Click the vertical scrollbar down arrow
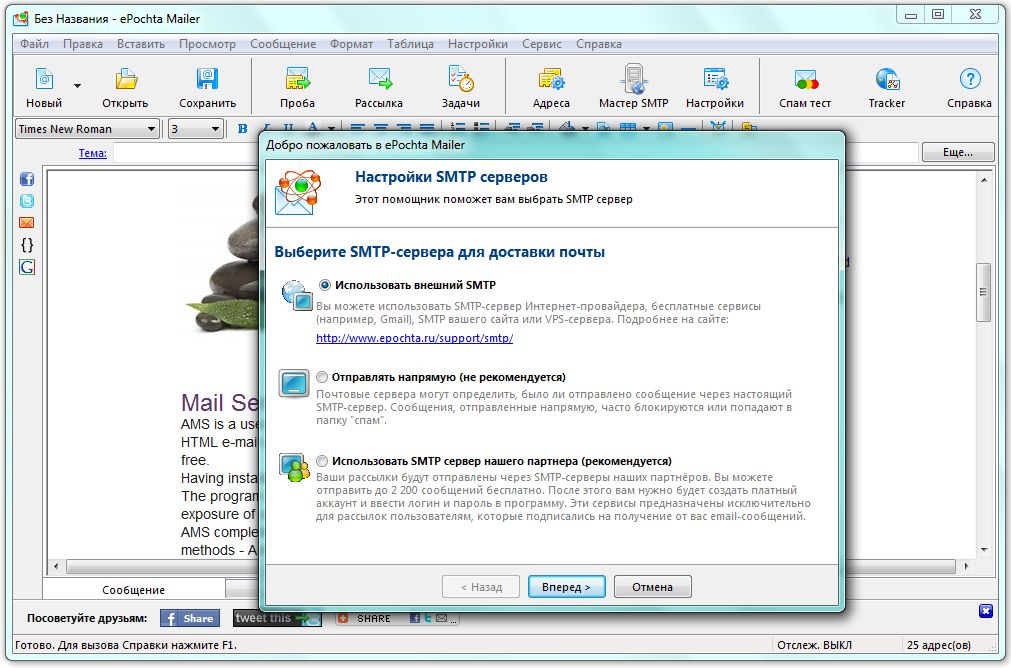 pyautogui.click(x=984, y=550)
